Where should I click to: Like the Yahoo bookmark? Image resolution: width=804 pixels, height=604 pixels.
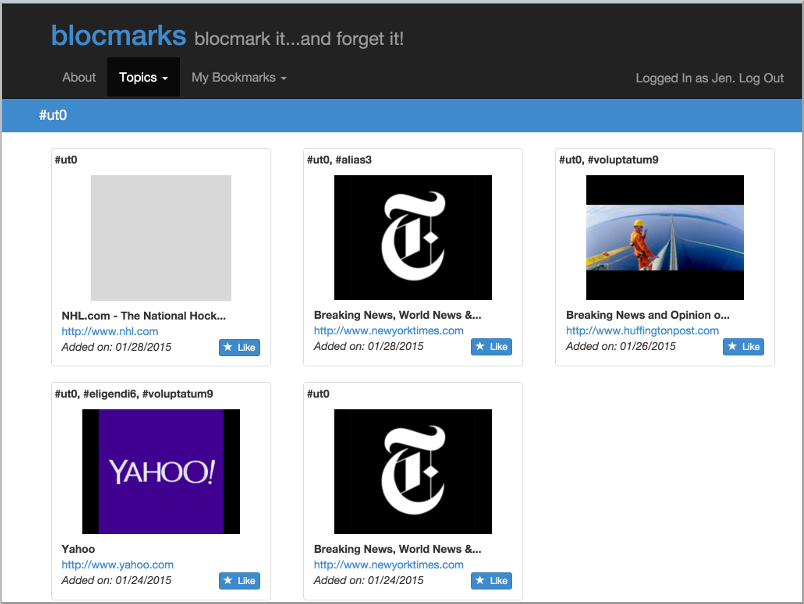[239, 580]
